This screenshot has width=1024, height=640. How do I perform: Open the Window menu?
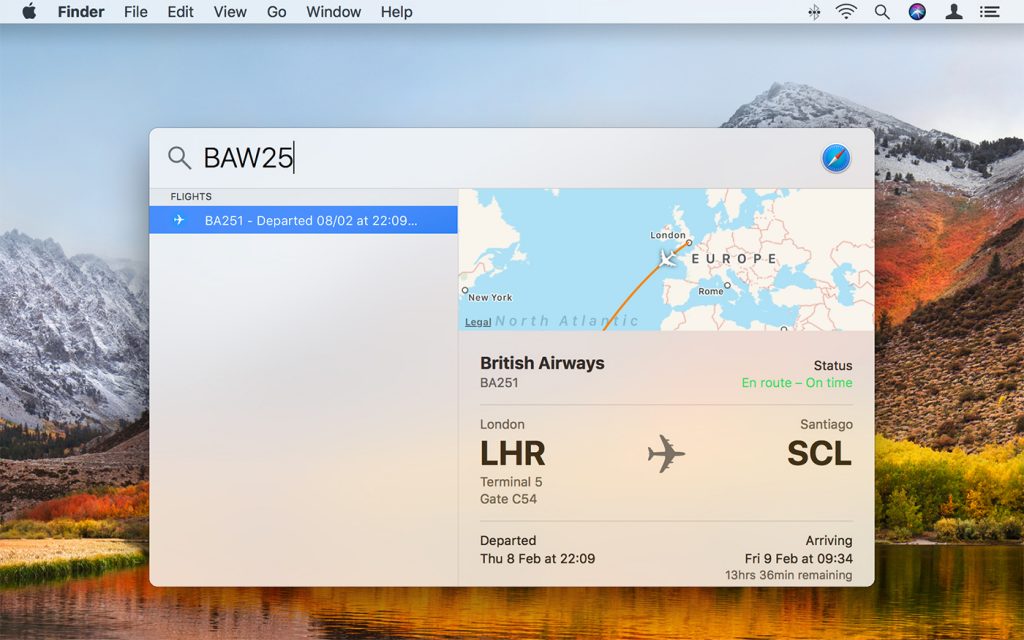333,12
